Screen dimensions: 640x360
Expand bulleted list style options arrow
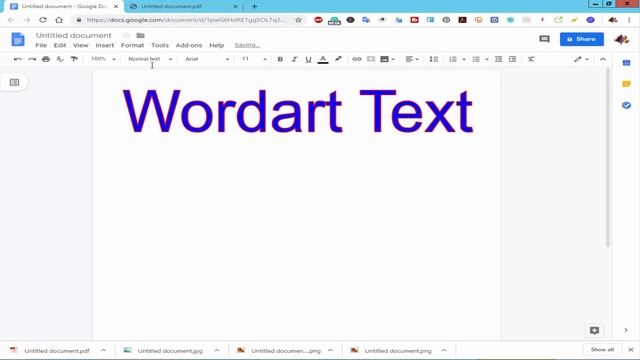click(x=487, y=59)
